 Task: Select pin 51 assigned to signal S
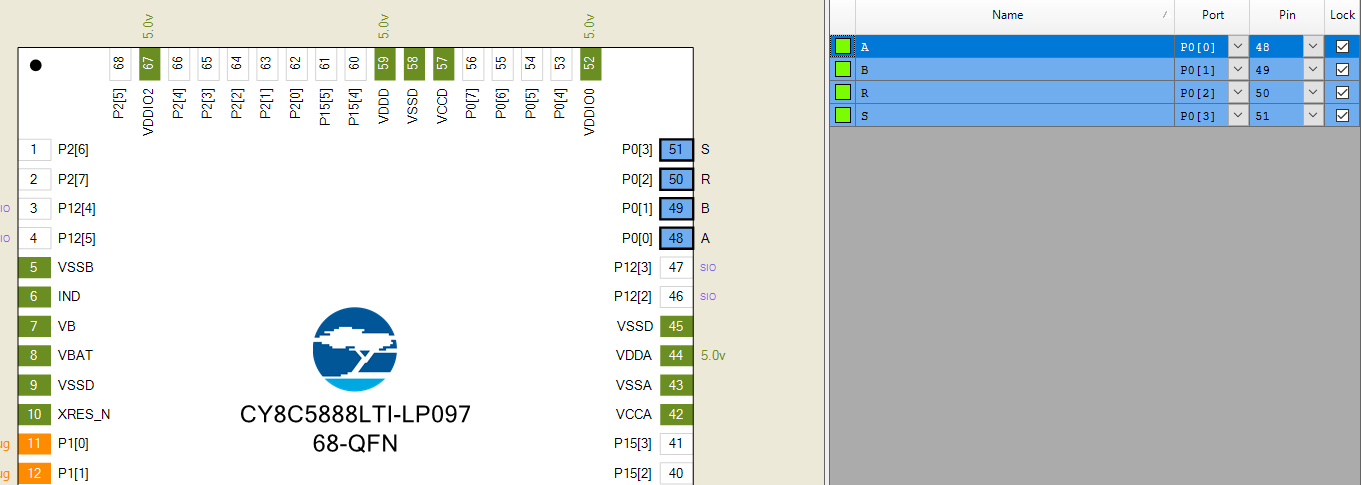(676, 150)
